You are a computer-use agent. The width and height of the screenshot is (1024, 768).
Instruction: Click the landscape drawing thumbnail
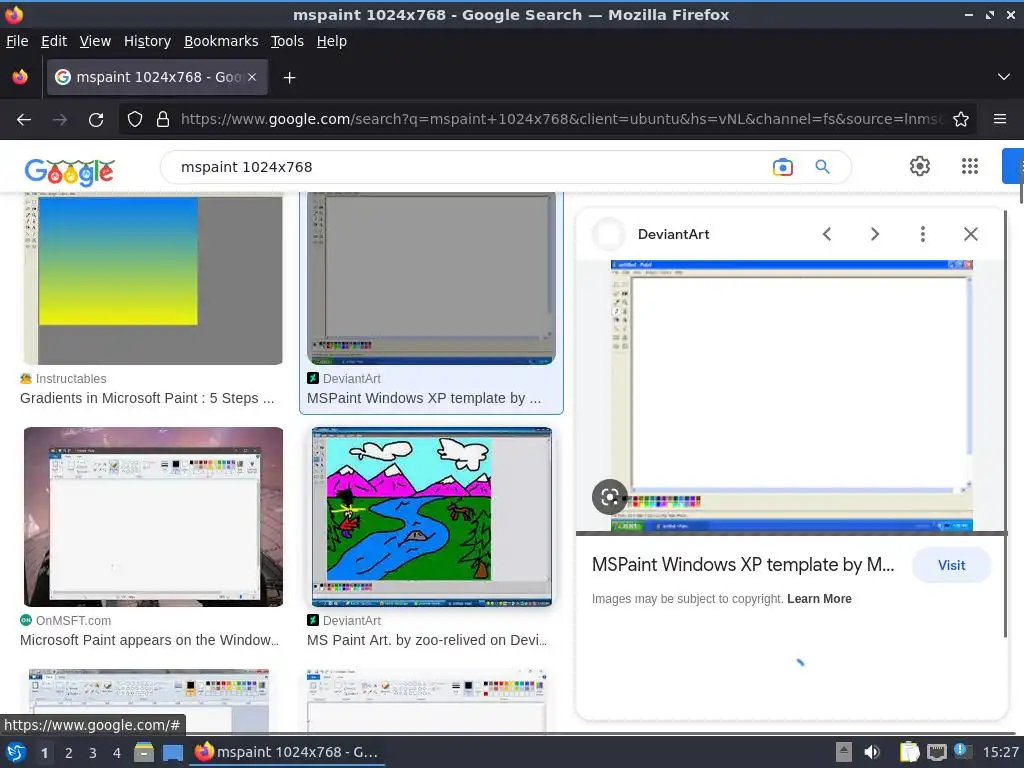[432, 517]
